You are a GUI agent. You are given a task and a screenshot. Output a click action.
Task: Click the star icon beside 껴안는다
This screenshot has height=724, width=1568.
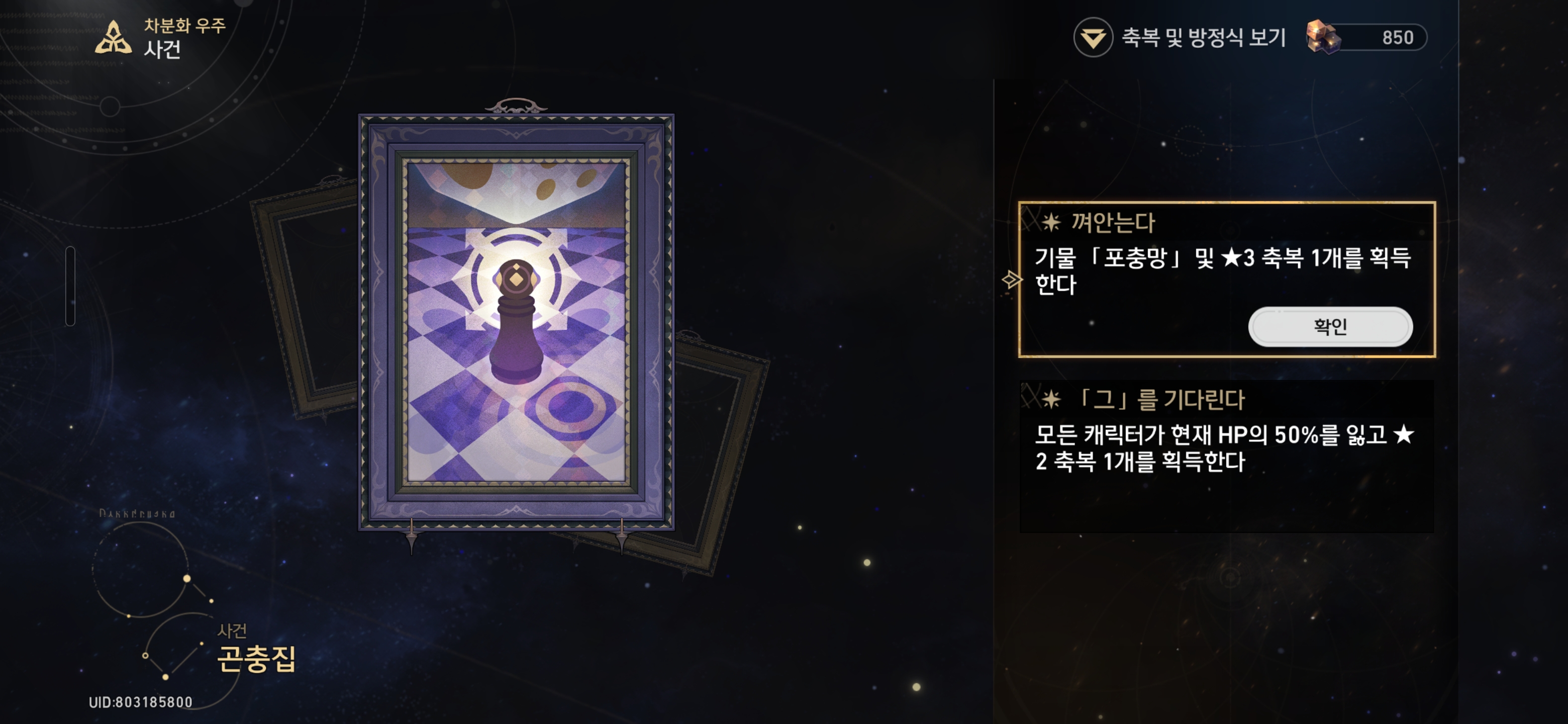tap(1051, 222)
